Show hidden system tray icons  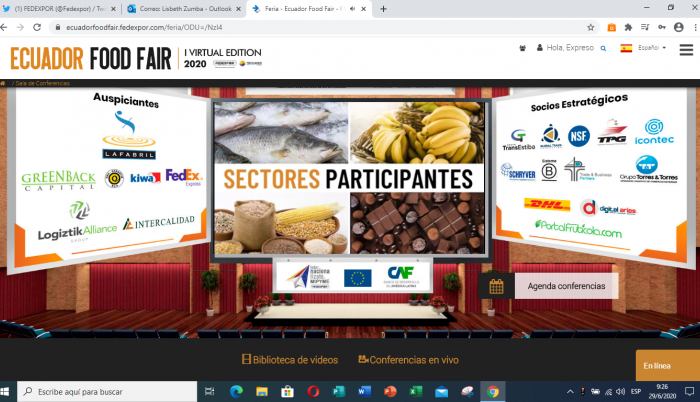570,392
